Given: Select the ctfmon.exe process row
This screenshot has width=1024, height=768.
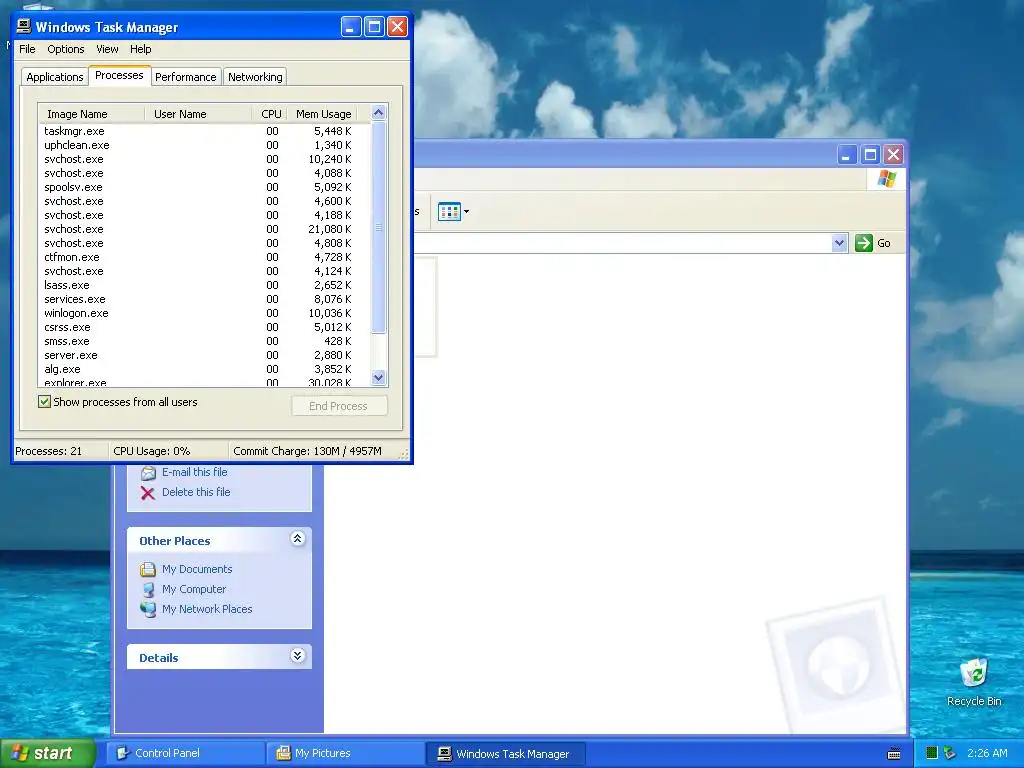Looking at the screenshot, I should (204, 257).
